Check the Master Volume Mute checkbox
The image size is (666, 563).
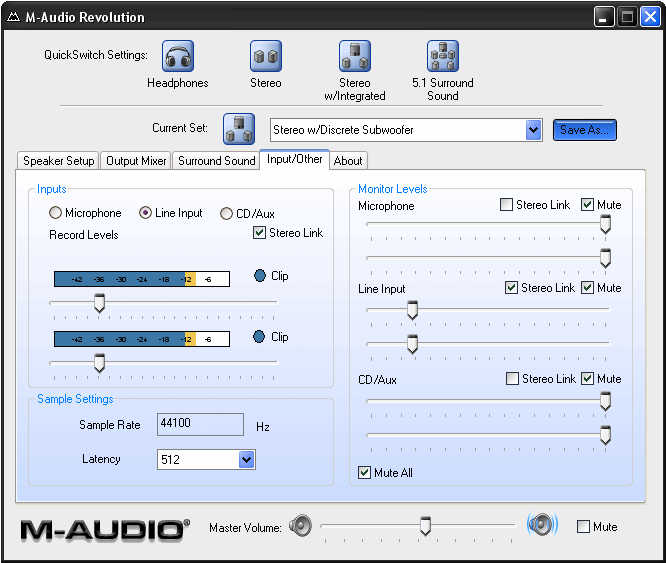coord(584,526)
